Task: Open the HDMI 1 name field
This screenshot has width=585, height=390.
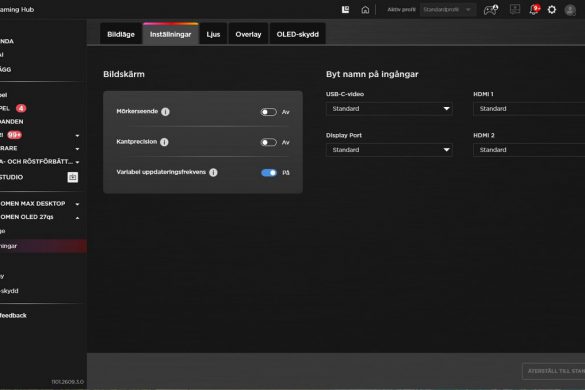Action: (x=529, y=109)
